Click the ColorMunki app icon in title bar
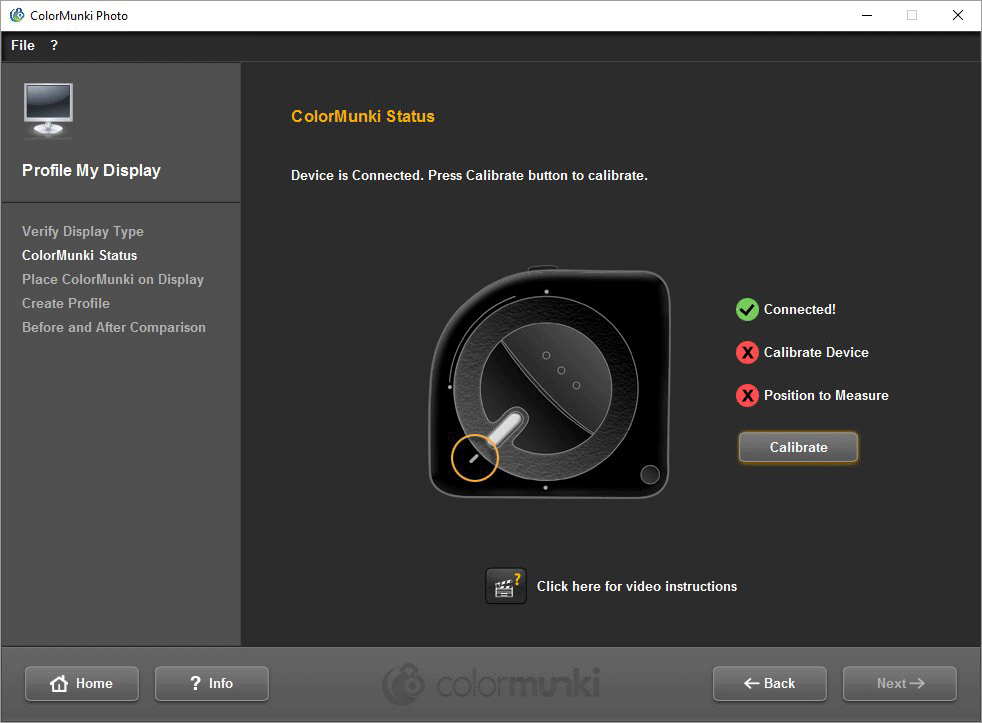 [x=16, y=15]
